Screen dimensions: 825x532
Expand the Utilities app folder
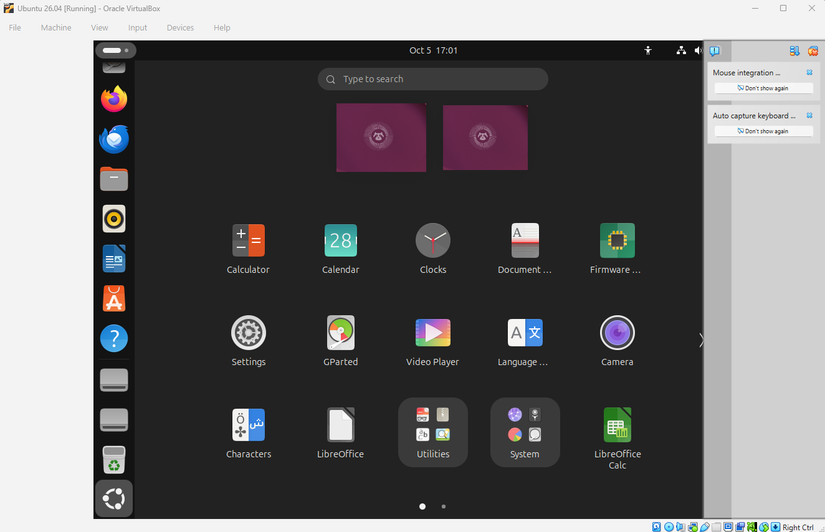432,432
